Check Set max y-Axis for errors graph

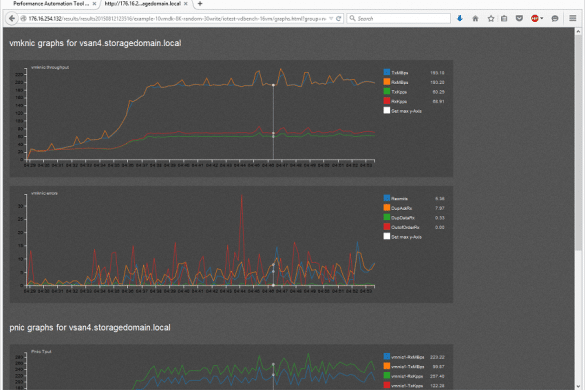(x=387, y=236)
